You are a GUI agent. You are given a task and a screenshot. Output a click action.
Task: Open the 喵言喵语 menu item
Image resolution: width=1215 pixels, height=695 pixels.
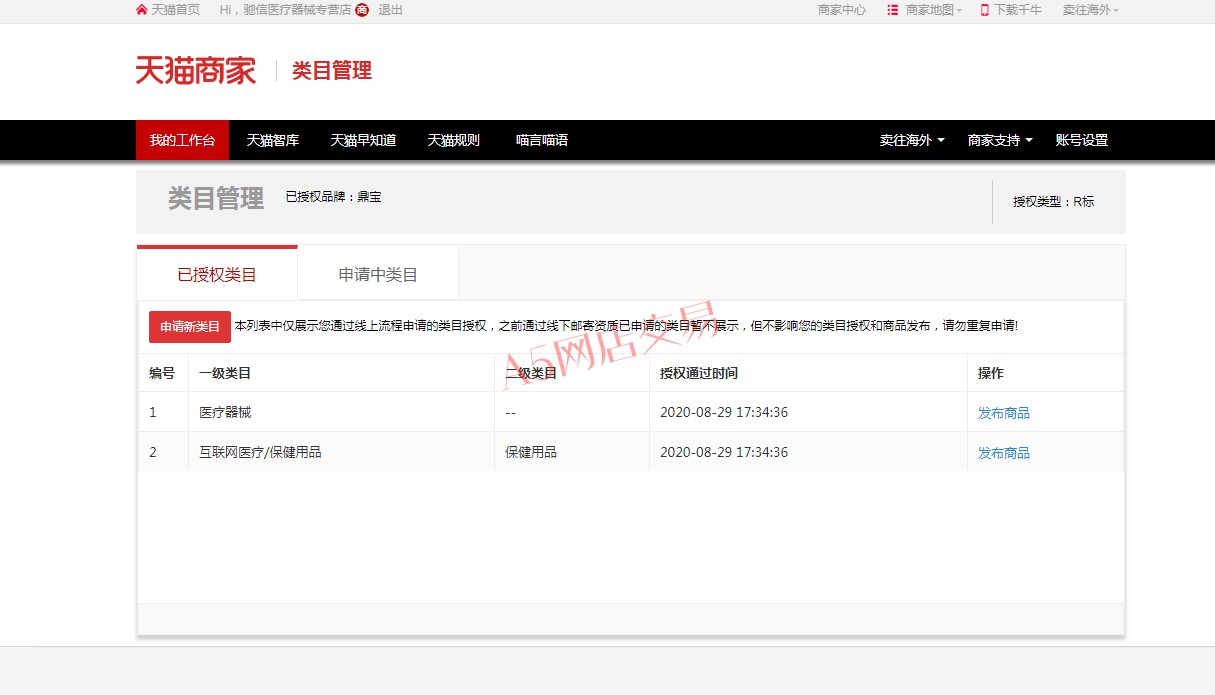point(542,140)
